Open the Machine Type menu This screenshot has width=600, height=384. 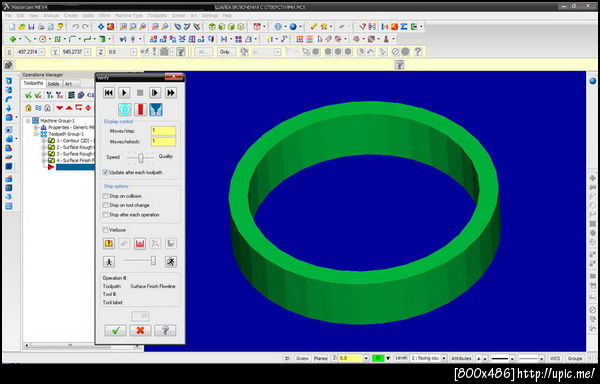[129, 16]
